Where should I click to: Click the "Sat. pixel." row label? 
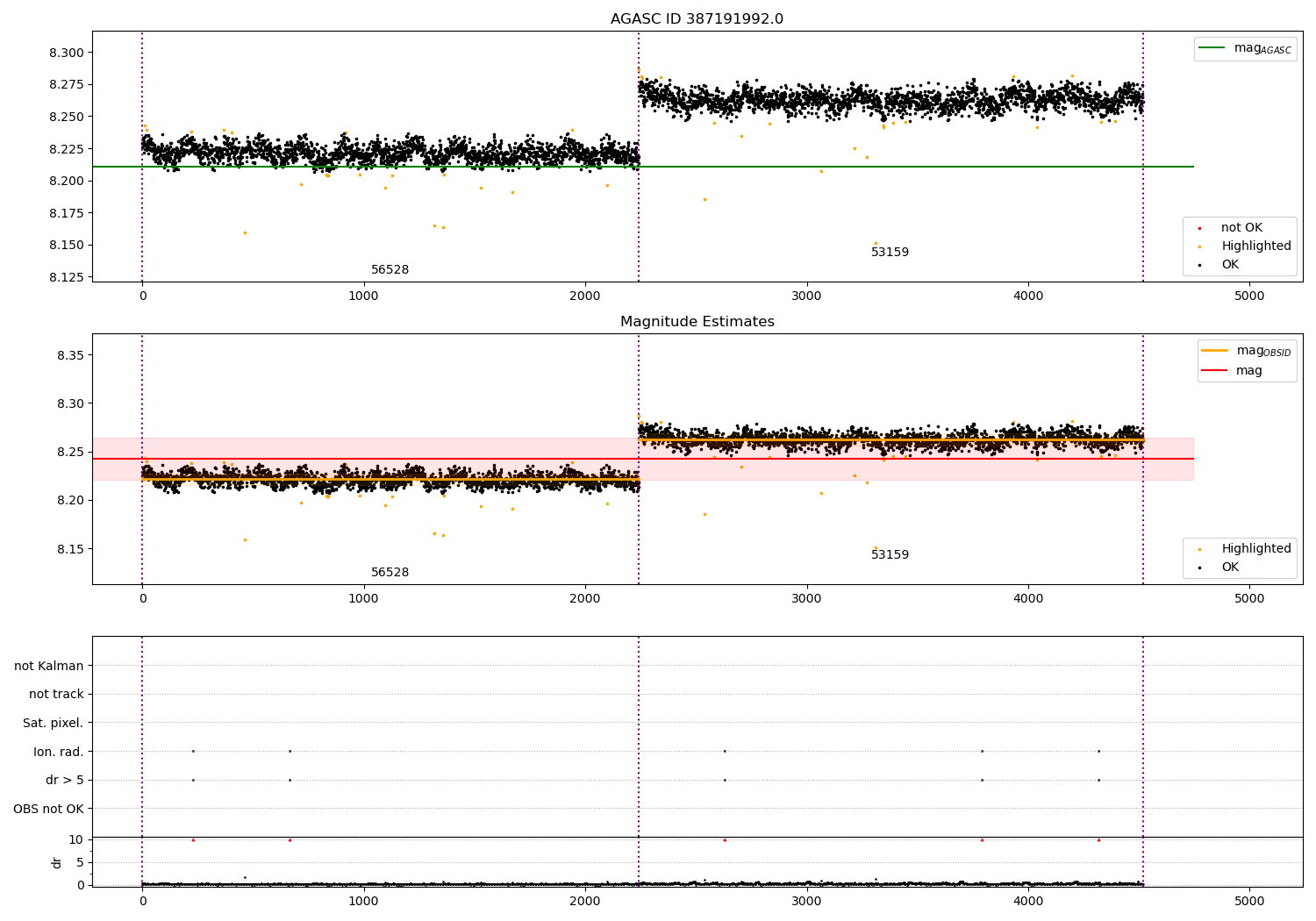(54, 724)
